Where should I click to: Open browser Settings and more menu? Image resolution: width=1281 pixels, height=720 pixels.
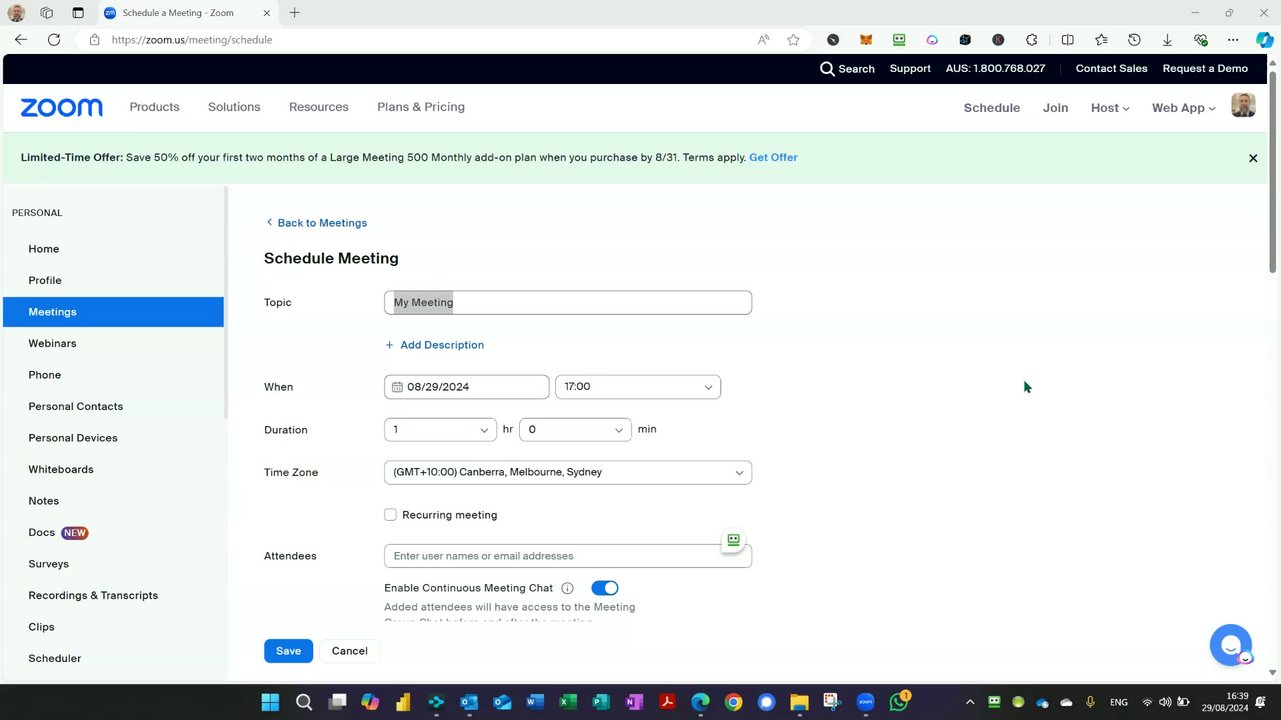(x=1233, y=40)
